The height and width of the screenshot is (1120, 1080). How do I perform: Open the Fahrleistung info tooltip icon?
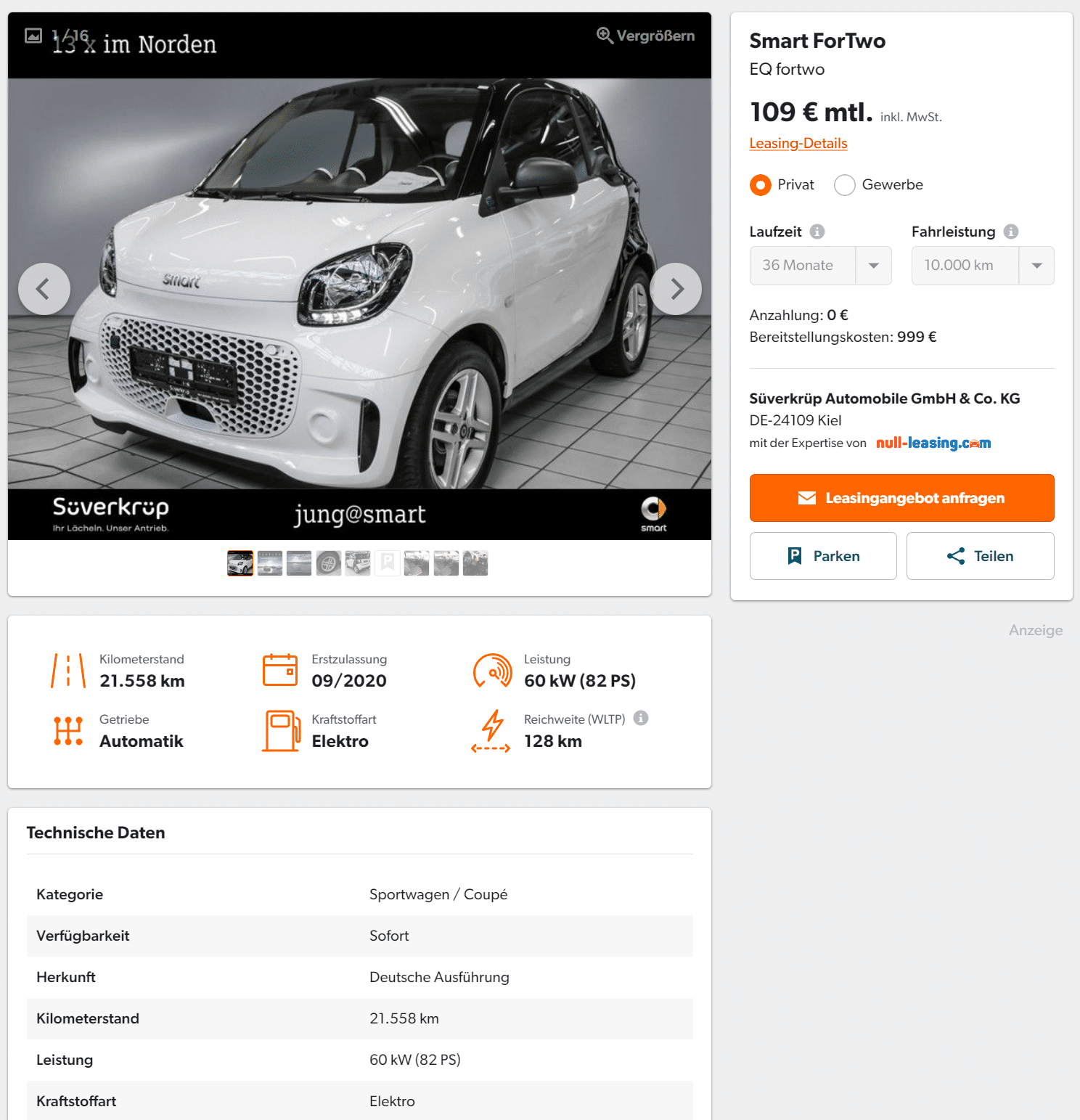1011,232
